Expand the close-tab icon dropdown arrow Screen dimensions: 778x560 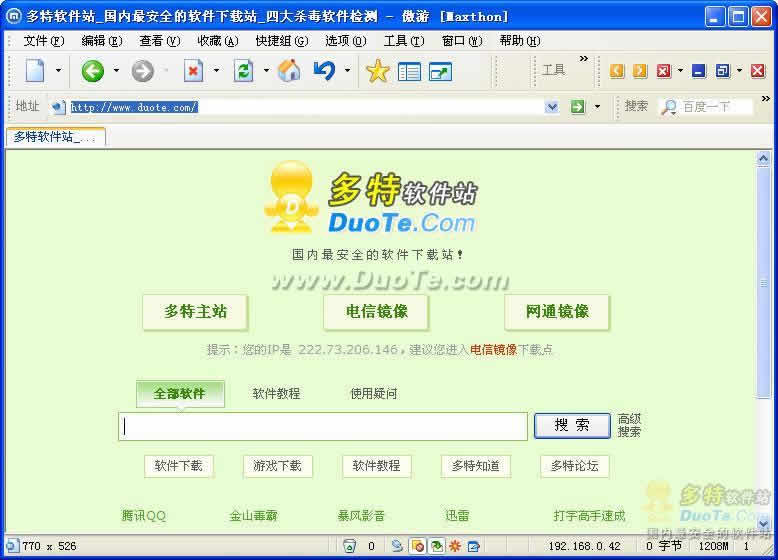tap(680, 70)
